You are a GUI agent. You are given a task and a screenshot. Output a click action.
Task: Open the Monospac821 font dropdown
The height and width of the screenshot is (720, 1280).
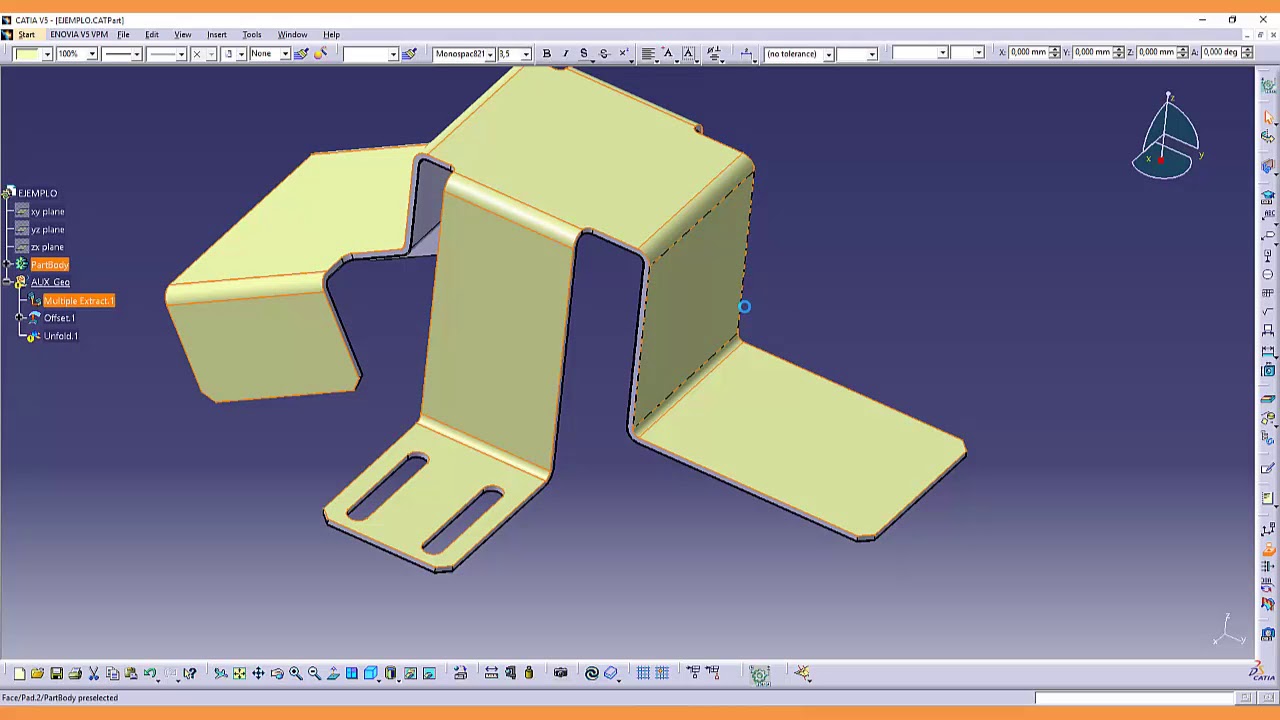490,53
